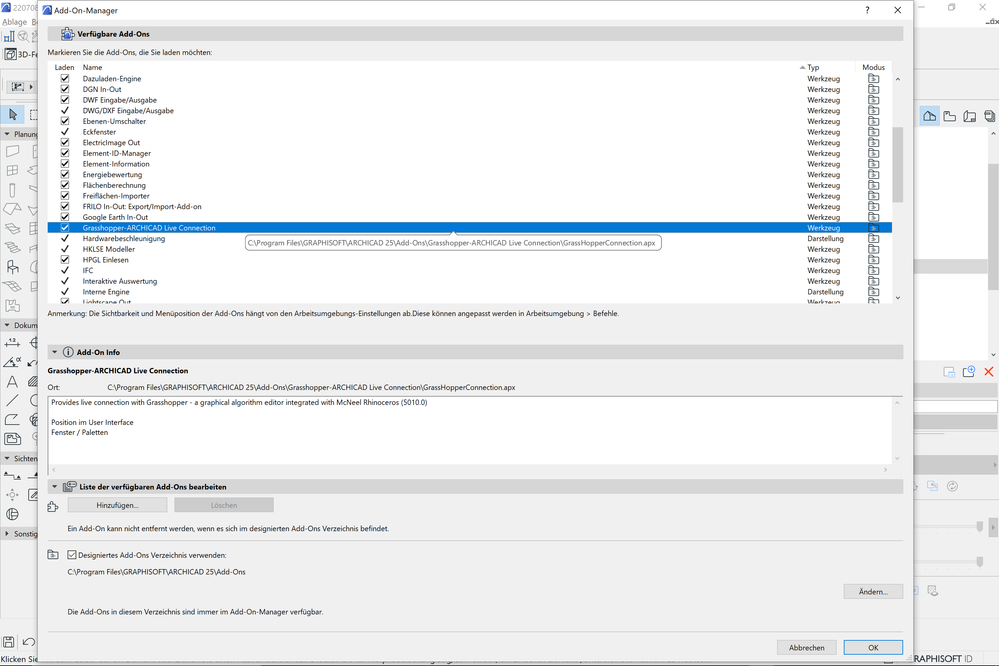The height and width of the screenshot is (666, 999).
Task: Toggle the ElectricImage Out checkbox
Action: [65, 143]
